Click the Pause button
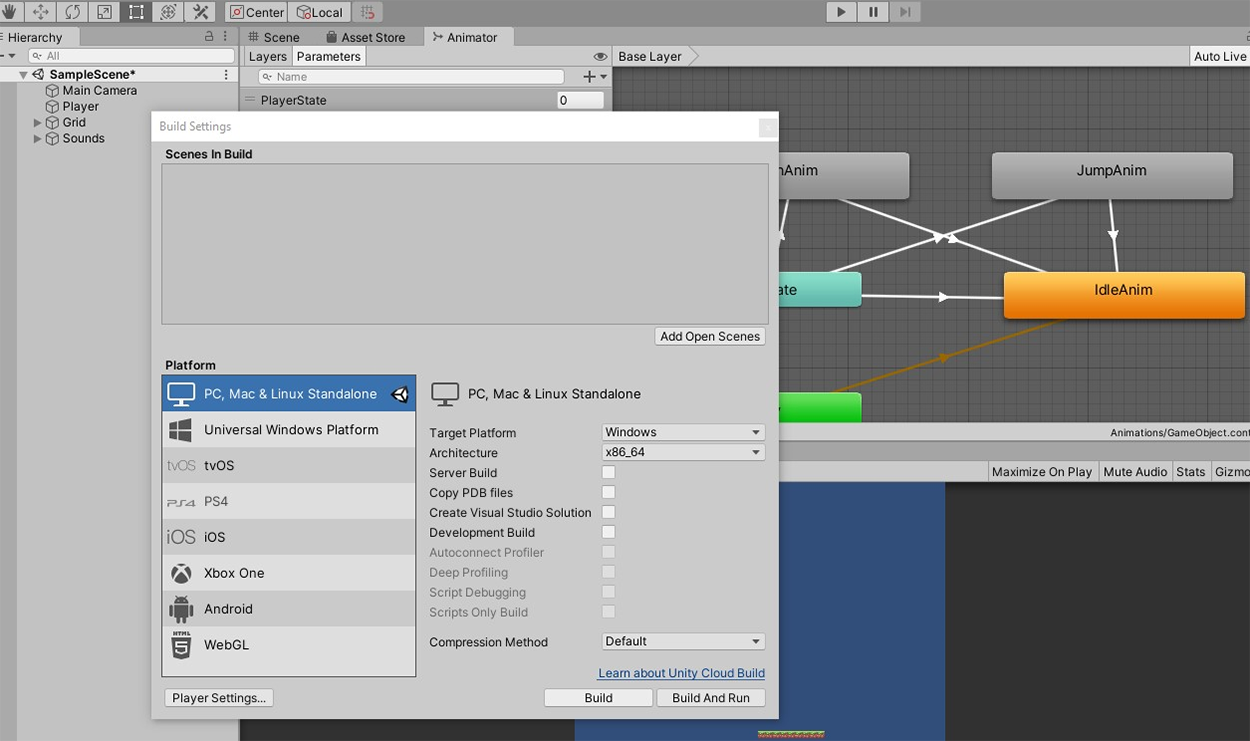Viewport: 1250px width, 741px height. (x=873, y=12)
